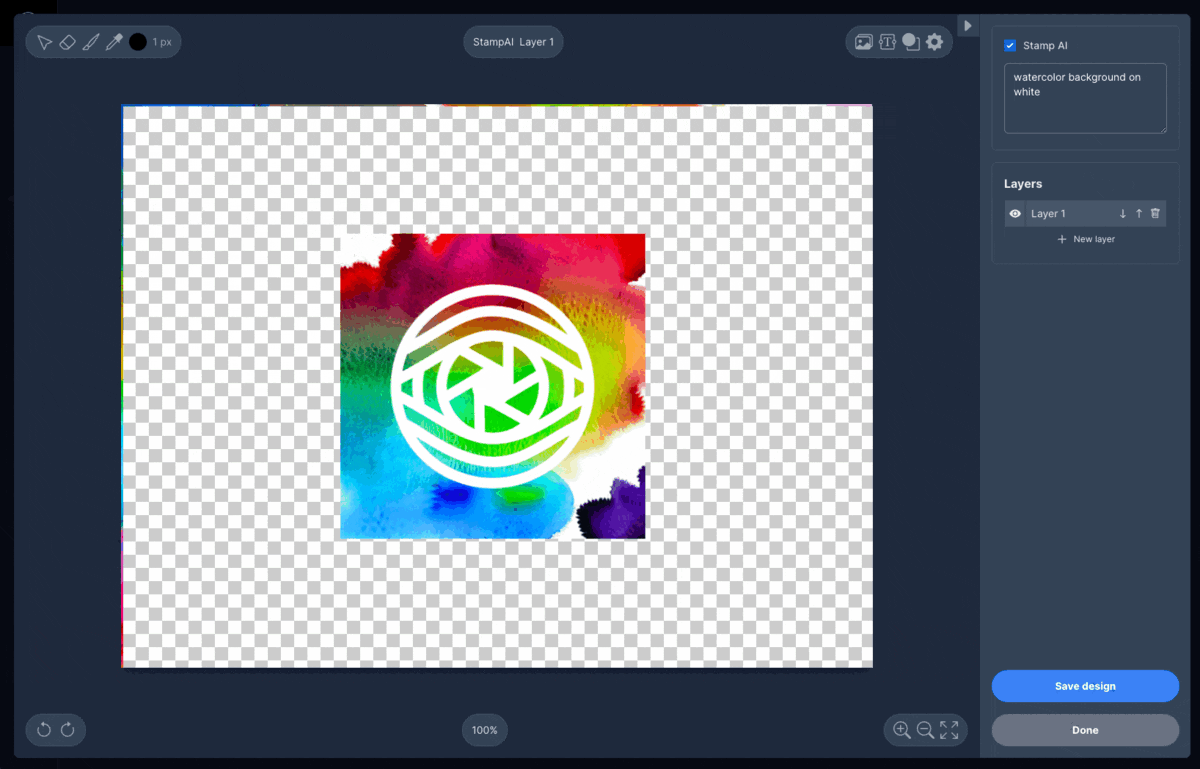The width and height of the screenshot is (1200, 769).
Task: Zoom in on the canvas
Action: point(902,730)
